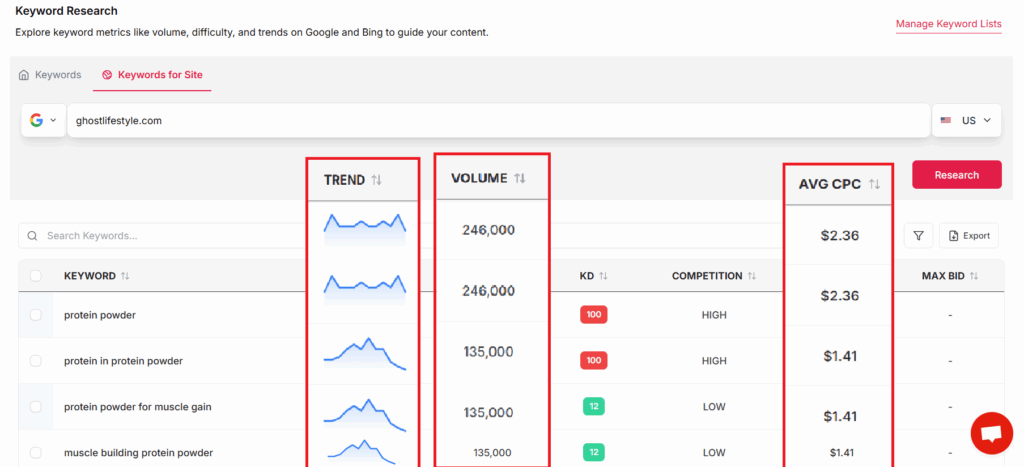
Task: Click the keyword 'protein in protein powder'
Action: (x=123, y=361)
